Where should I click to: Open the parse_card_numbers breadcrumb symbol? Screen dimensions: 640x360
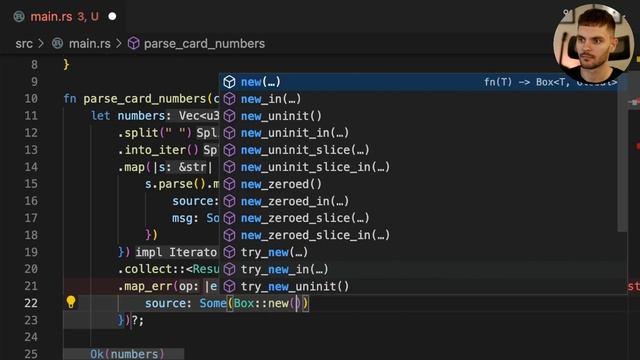pos(204,44)
